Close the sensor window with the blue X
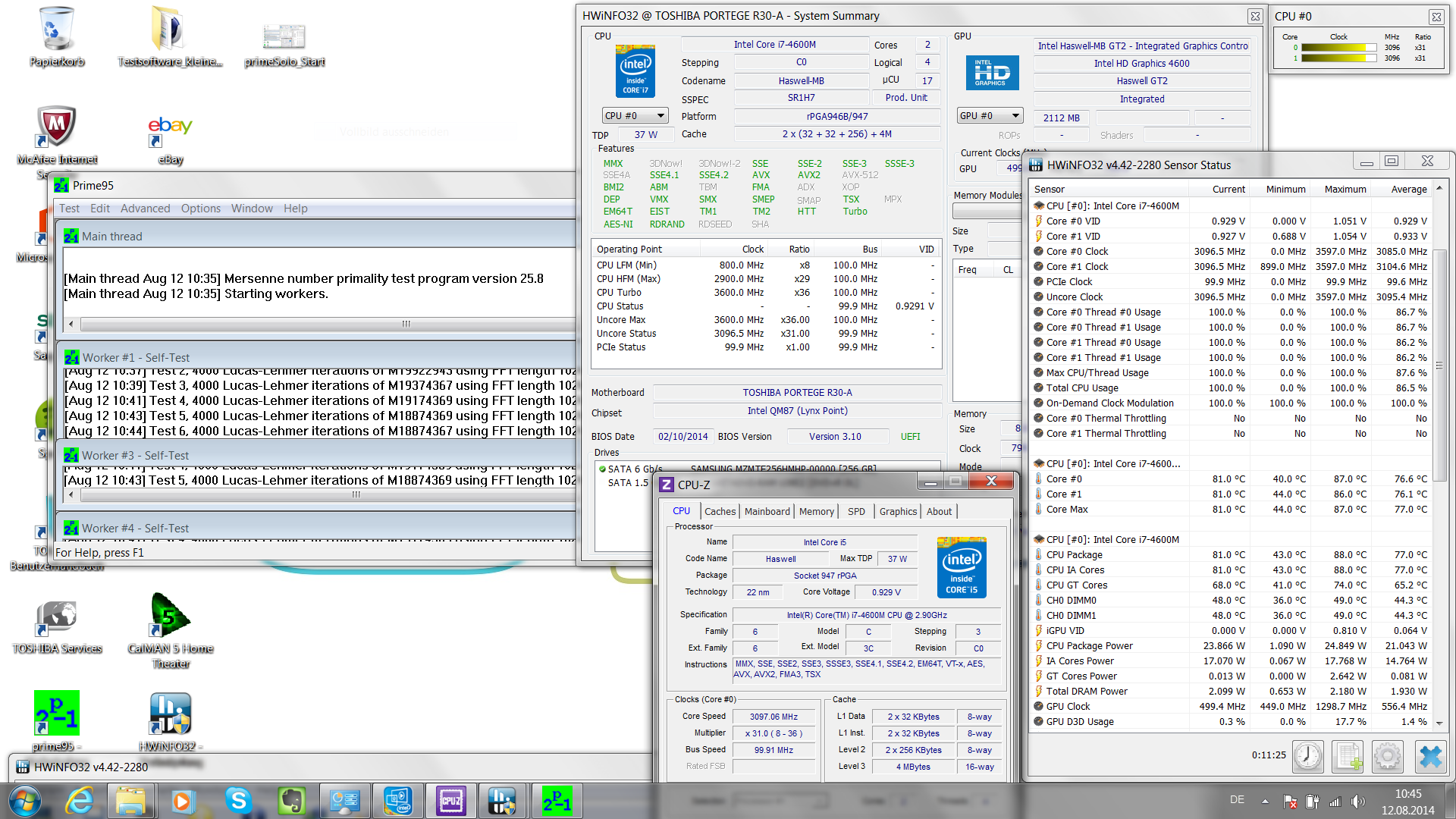 coord(1429,756)
